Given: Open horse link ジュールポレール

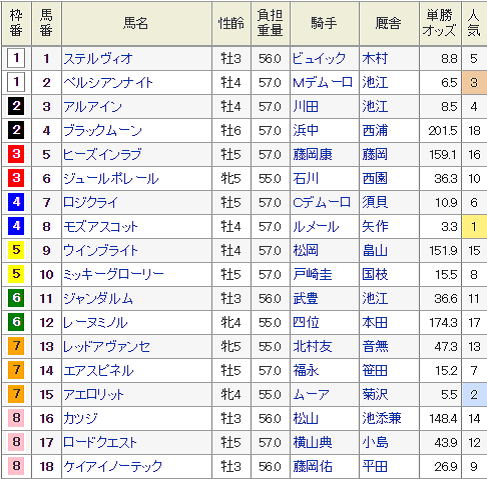Looking at the screenshot, I should 111,179.
